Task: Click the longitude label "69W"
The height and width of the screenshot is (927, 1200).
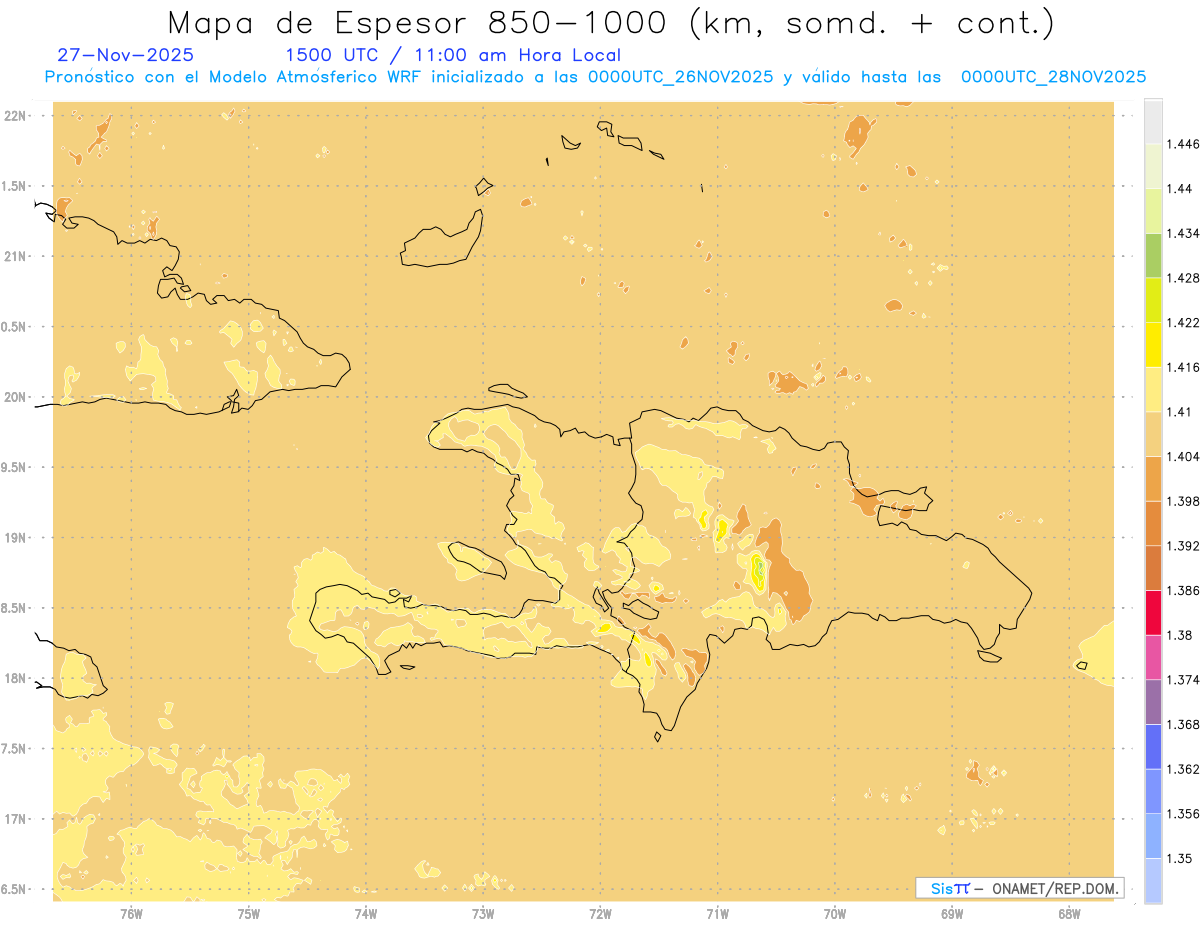Action: tap(952, 913)
